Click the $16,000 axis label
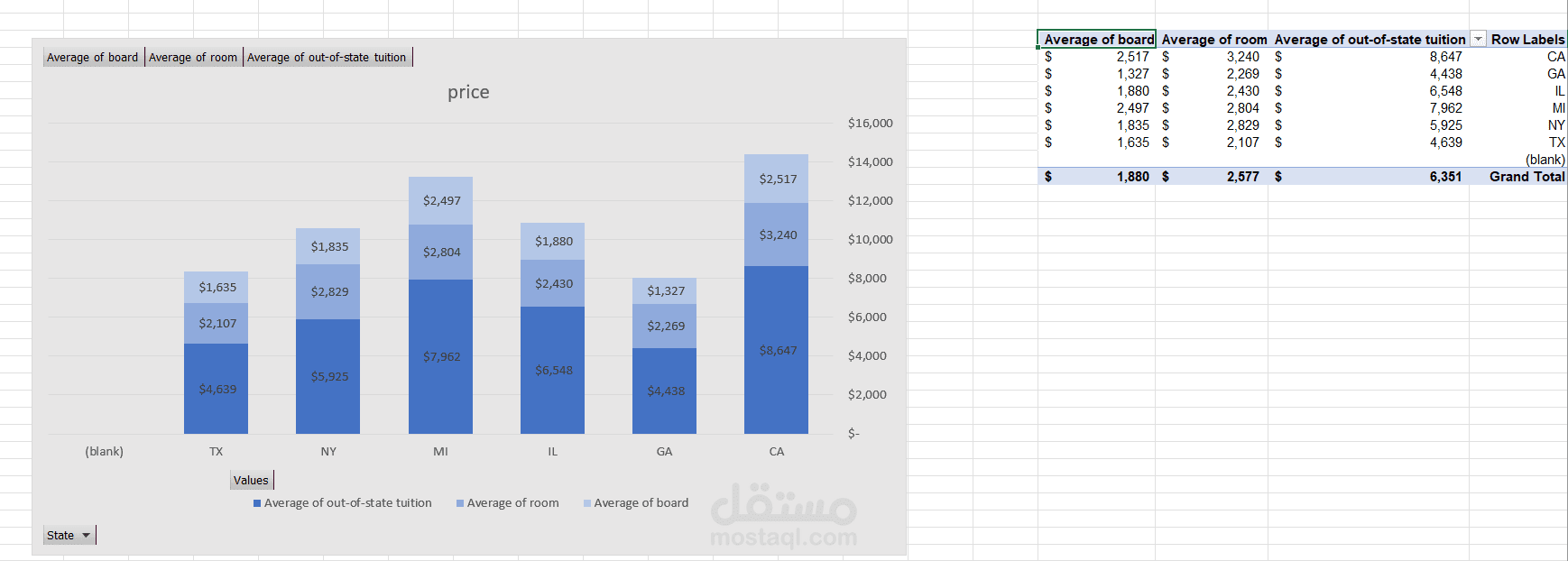 tap(871, 123)
